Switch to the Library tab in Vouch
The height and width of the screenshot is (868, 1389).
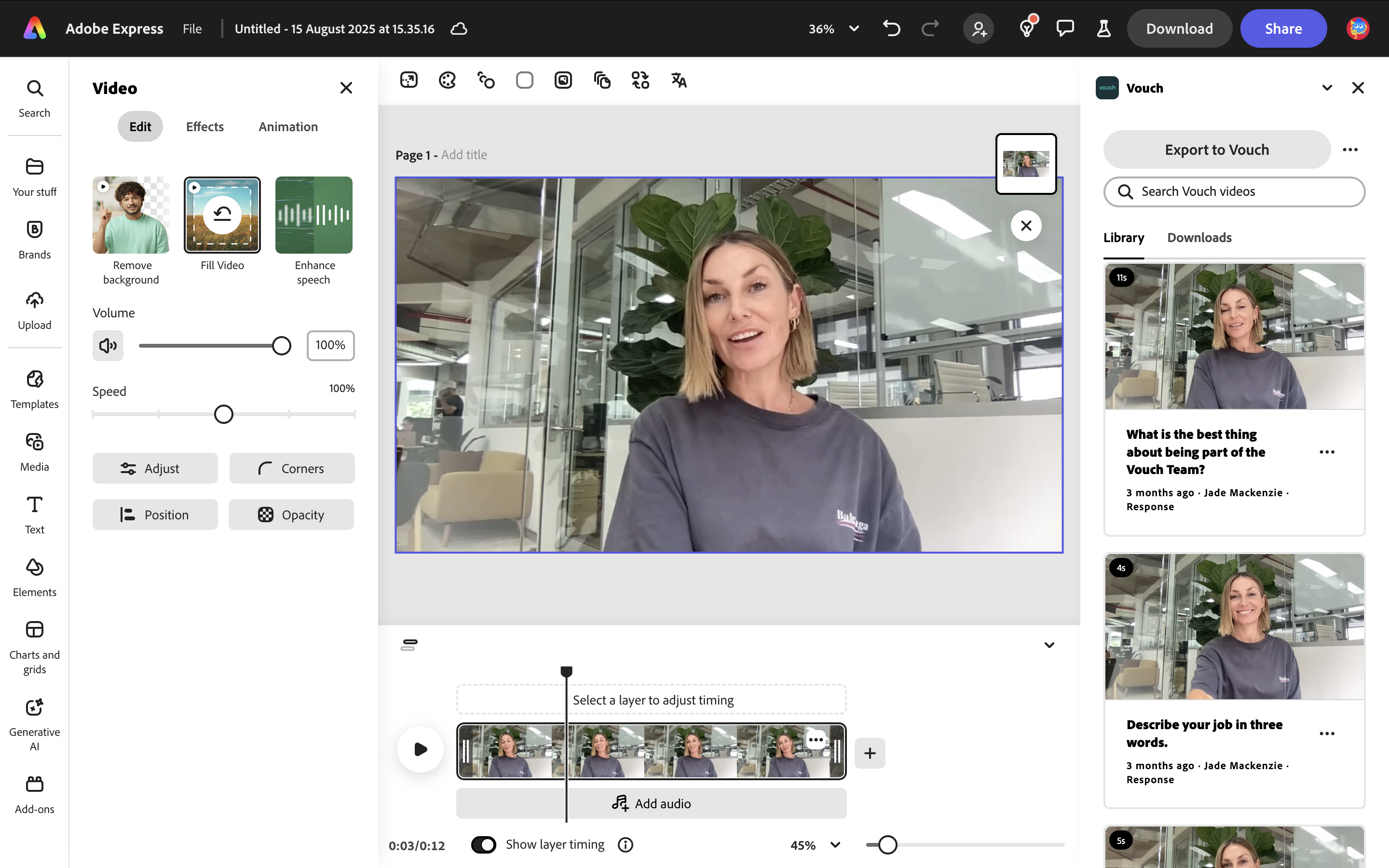(x=1123, y=238)
